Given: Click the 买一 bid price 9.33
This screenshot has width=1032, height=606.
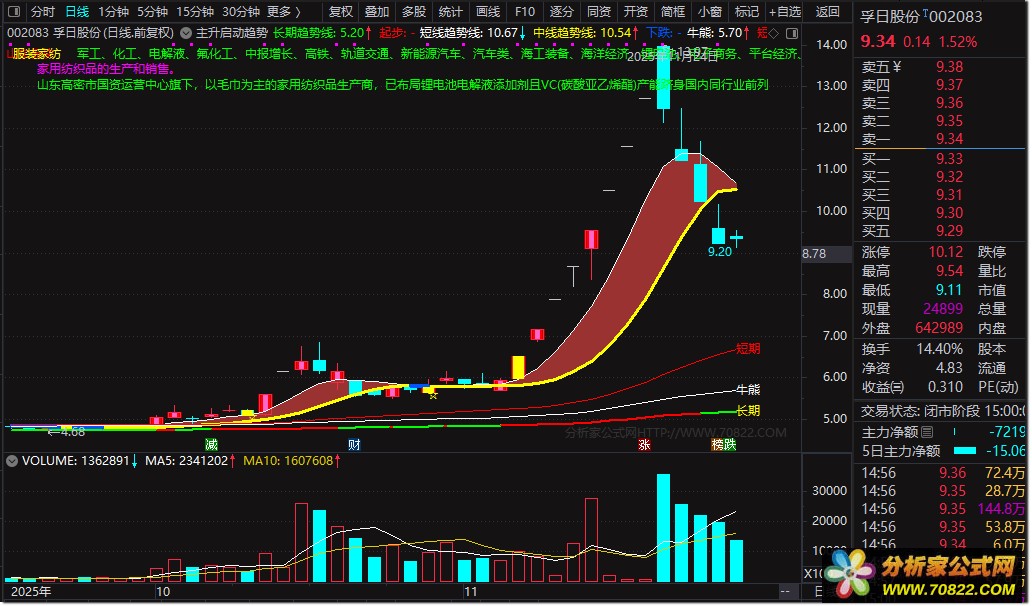Looking at the screenshot, I should pos(949,159).
